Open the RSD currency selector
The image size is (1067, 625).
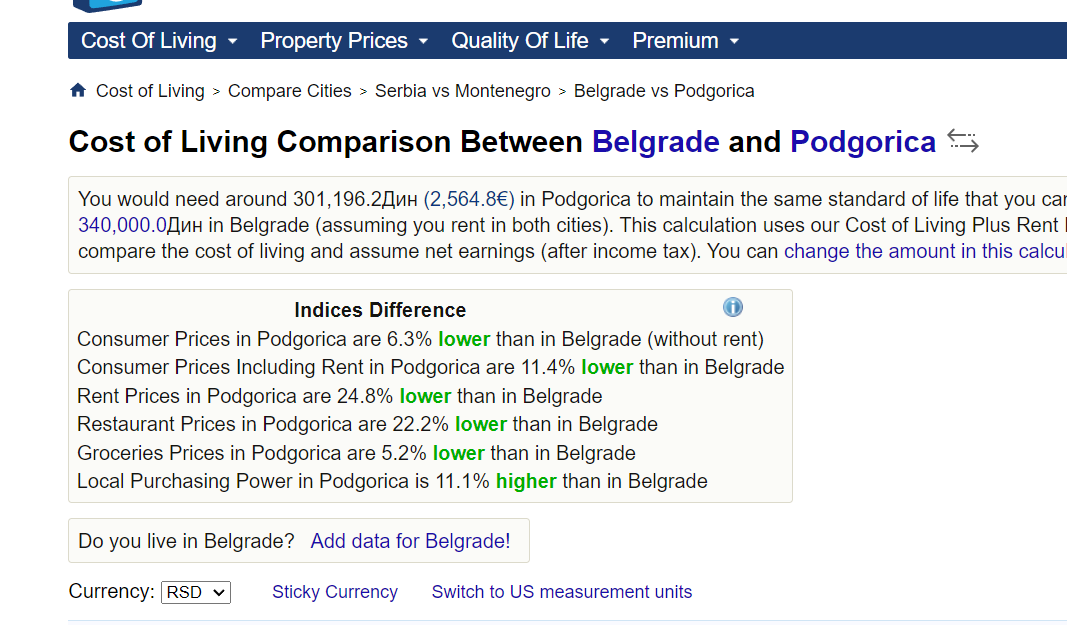(196, 592)
